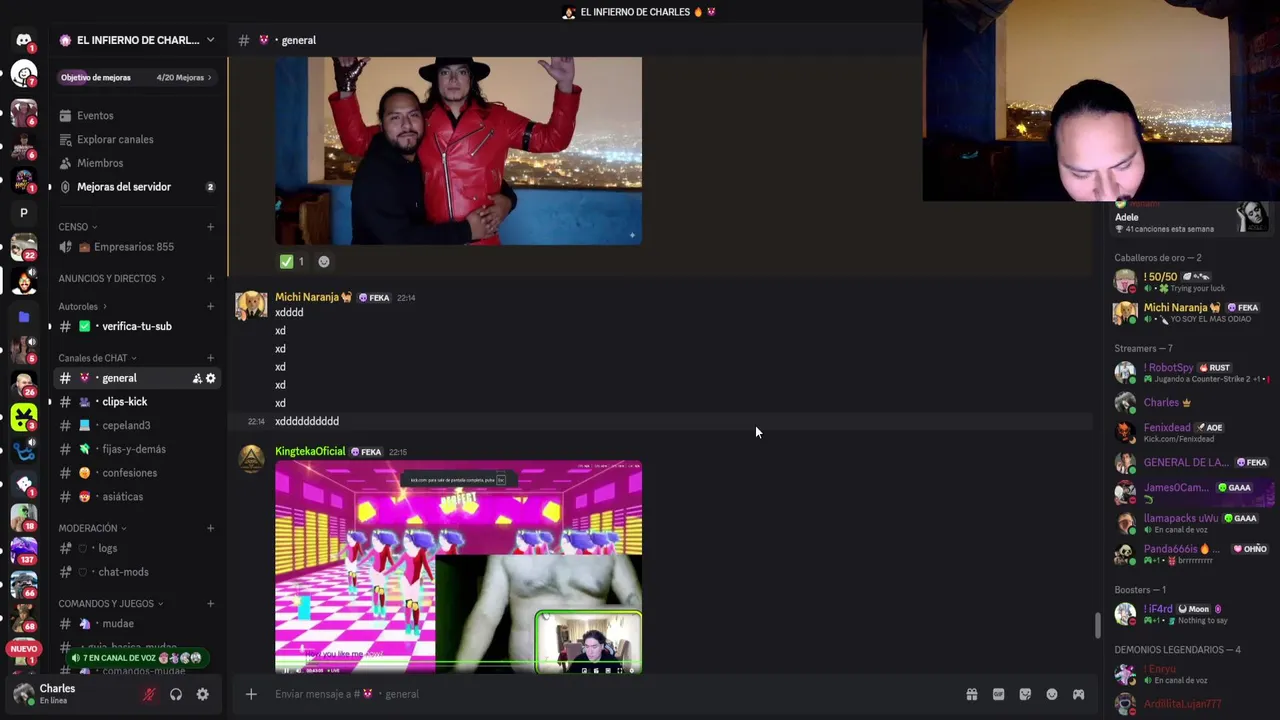1280x720 pixels.
Task: Expand the Autoroles category
Action: tap(82, 306)
